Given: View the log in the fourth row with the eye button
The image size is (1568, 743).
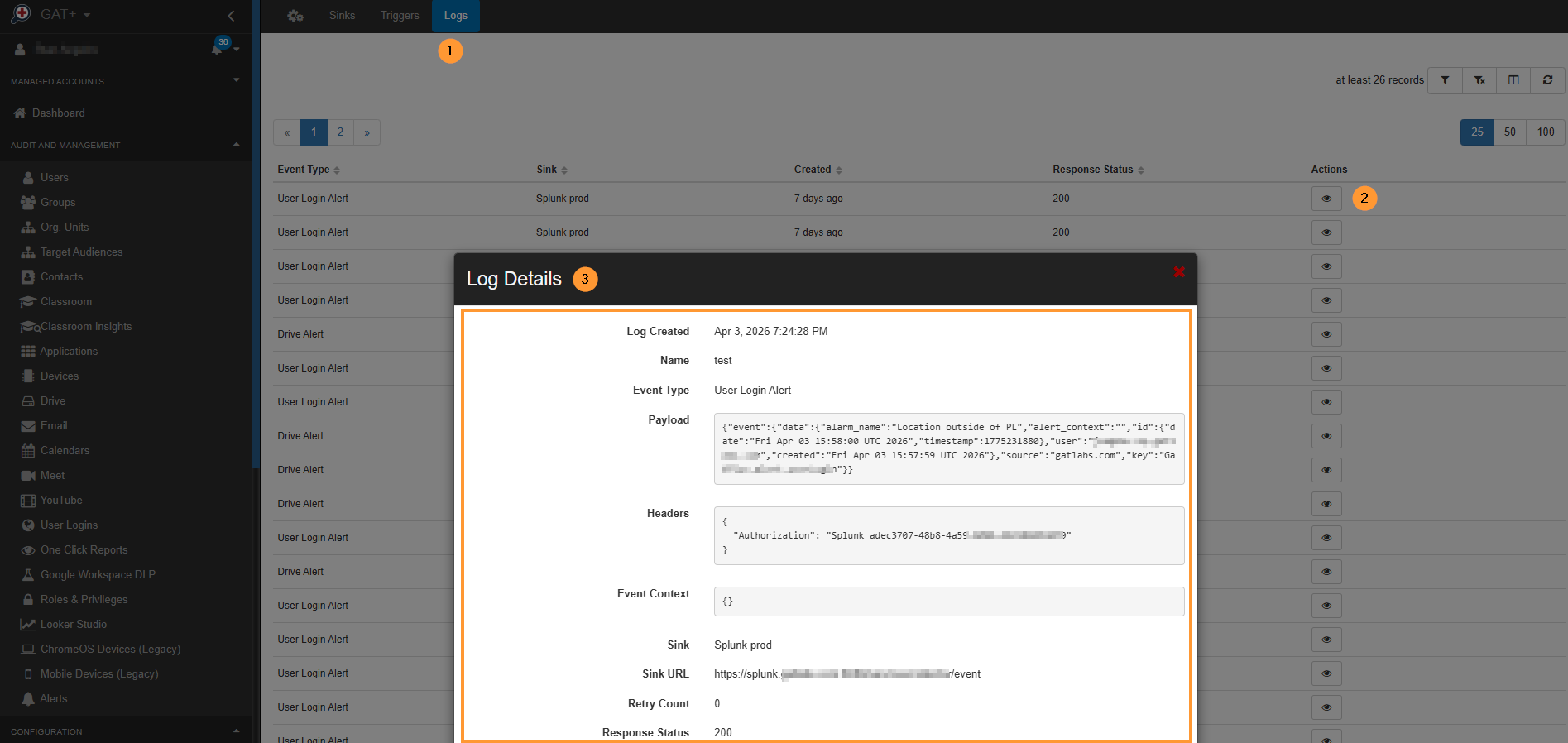Looking at the screenshot, I should click(1326, 300).
